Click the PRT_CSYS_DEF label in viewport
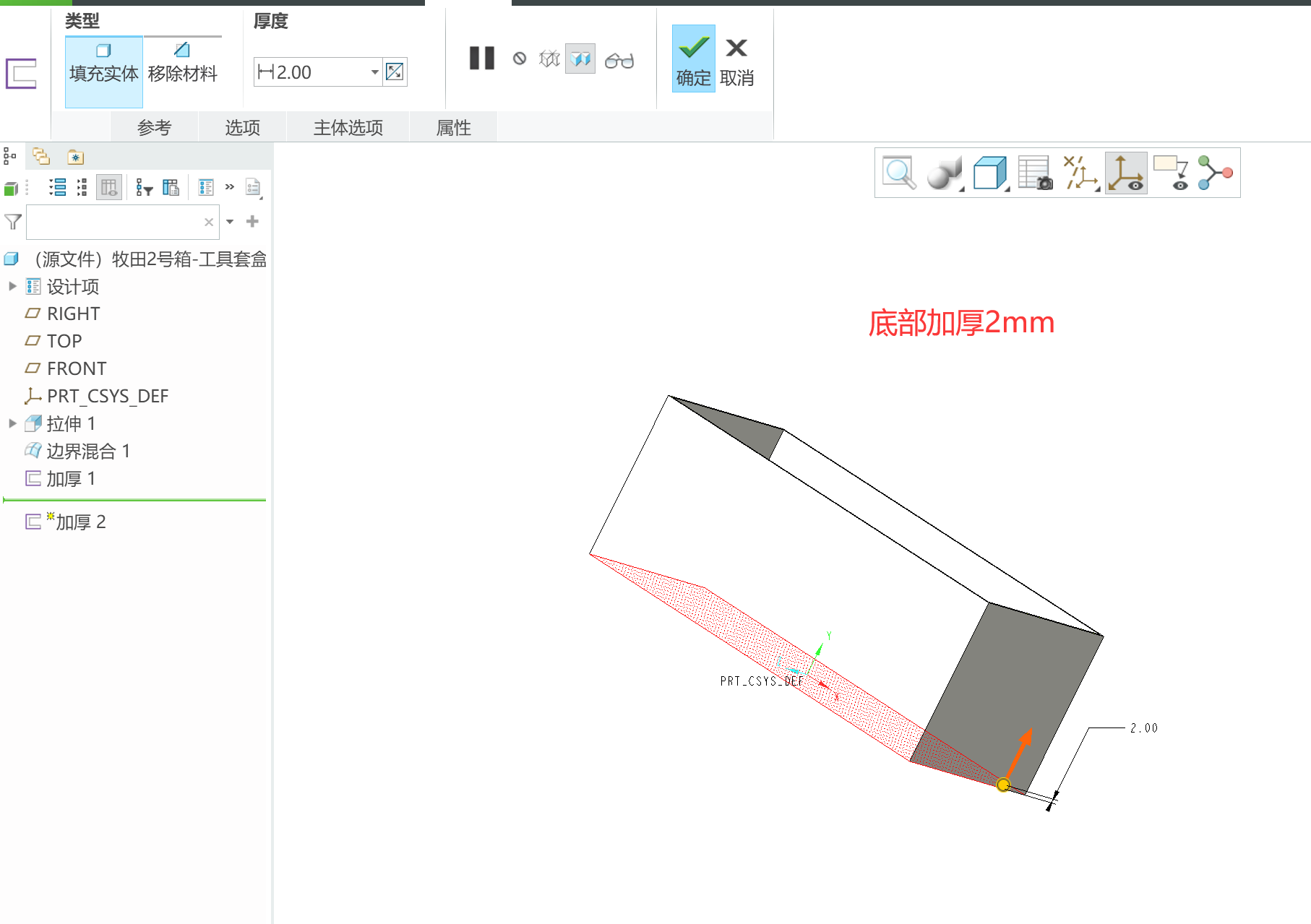 pyautogui.click(x=762, y=681)
